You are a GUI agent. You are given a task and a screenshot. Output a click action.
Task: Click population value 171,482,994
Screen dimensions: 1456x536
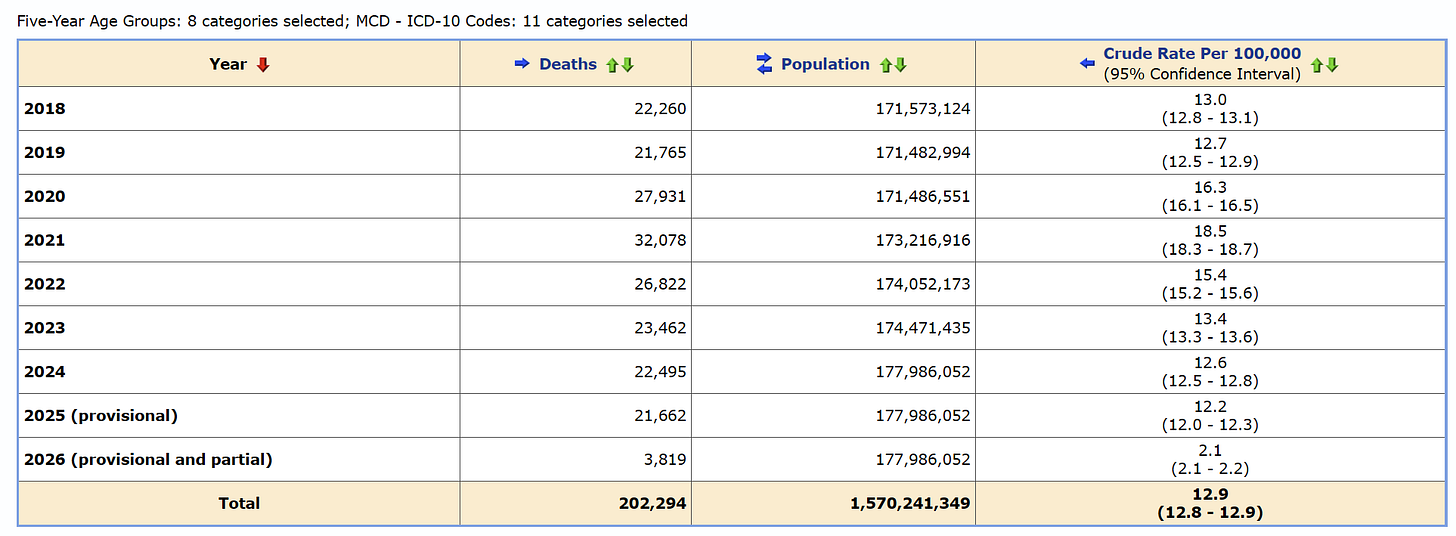click(921, 152)
